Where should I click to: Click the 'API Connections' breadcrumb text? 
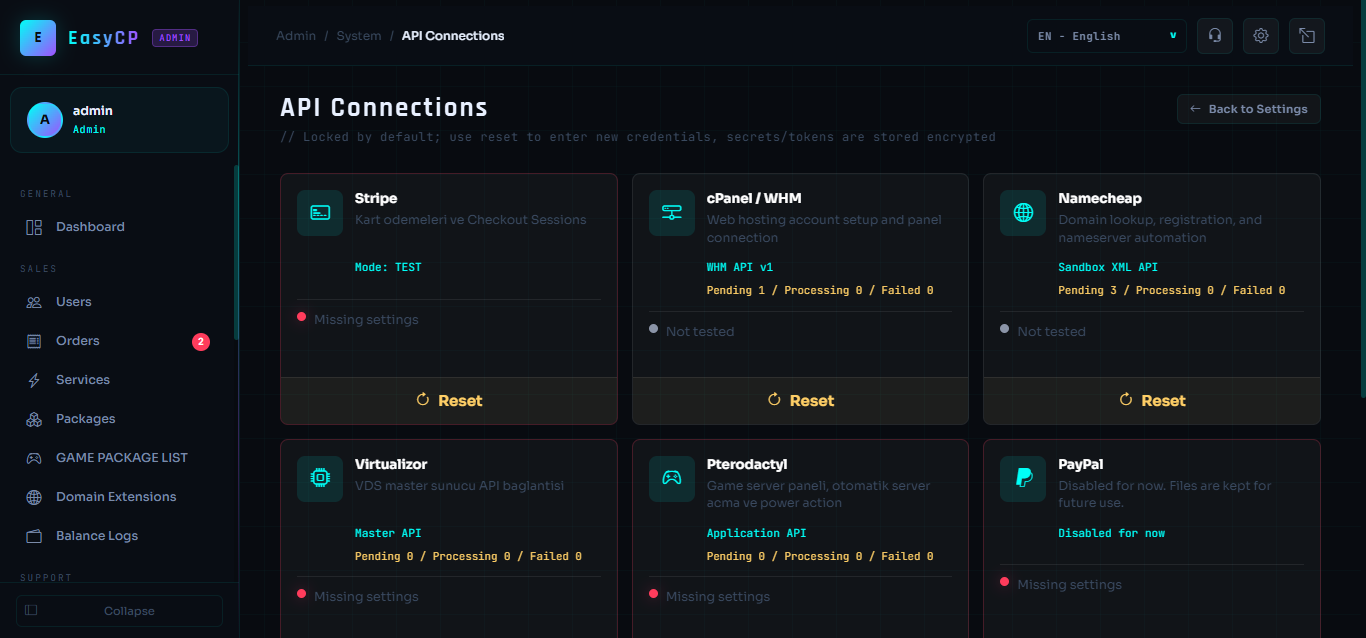click(453, 36)
